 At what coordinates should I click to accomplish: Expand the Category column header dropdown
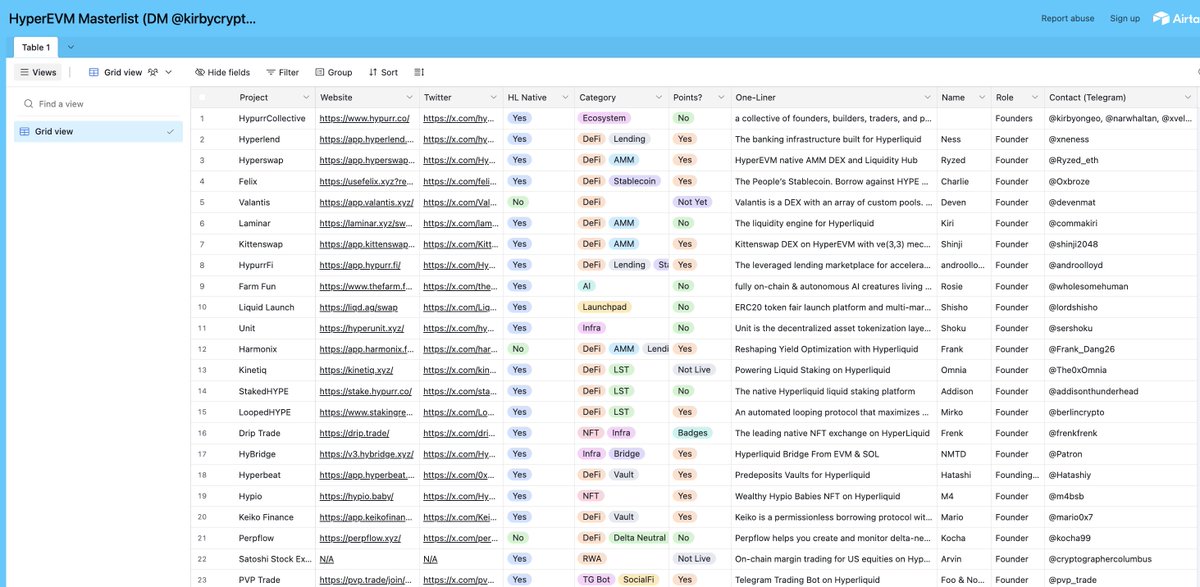click(659, 97)
